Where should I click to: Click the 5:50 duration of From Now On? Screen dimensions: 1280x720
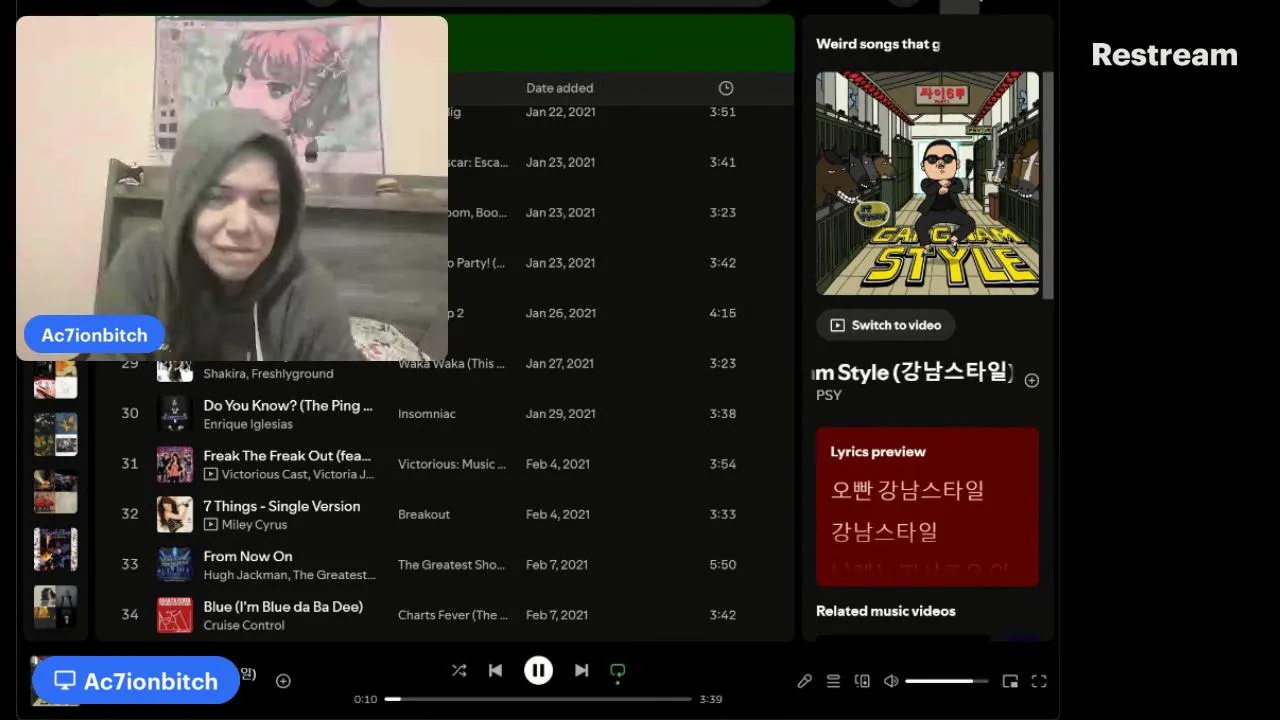[723, 564]
